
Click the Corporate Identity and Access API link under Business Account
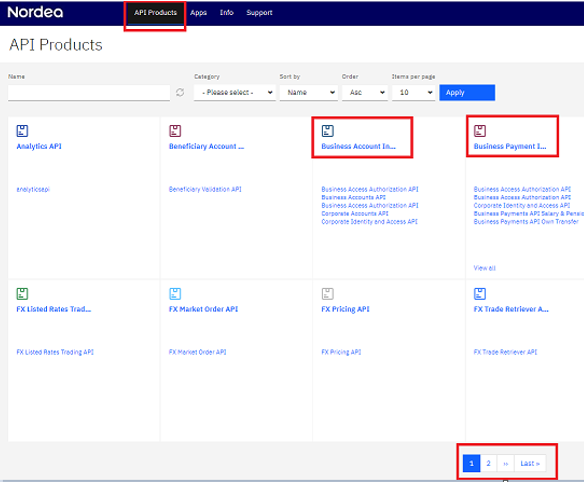pos(369,222)
